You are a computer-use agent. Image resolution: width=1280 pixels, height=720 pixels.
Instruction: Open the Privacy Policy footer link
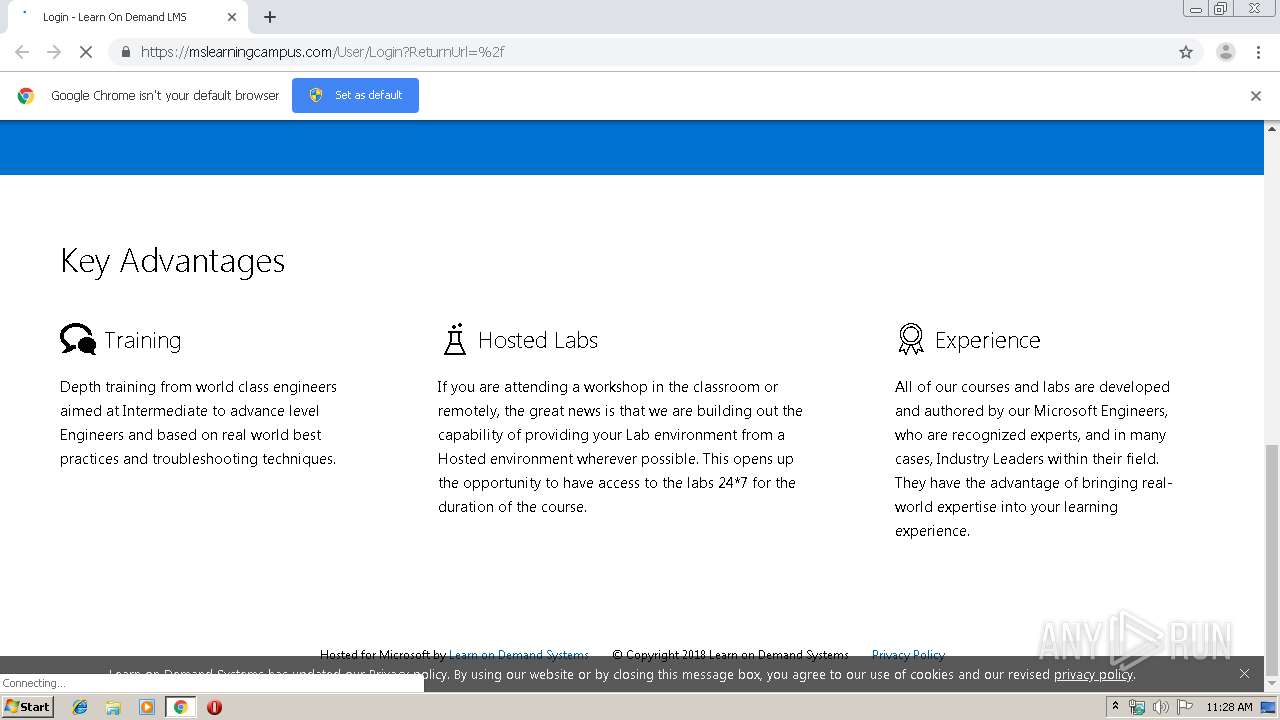coord(908,655)
